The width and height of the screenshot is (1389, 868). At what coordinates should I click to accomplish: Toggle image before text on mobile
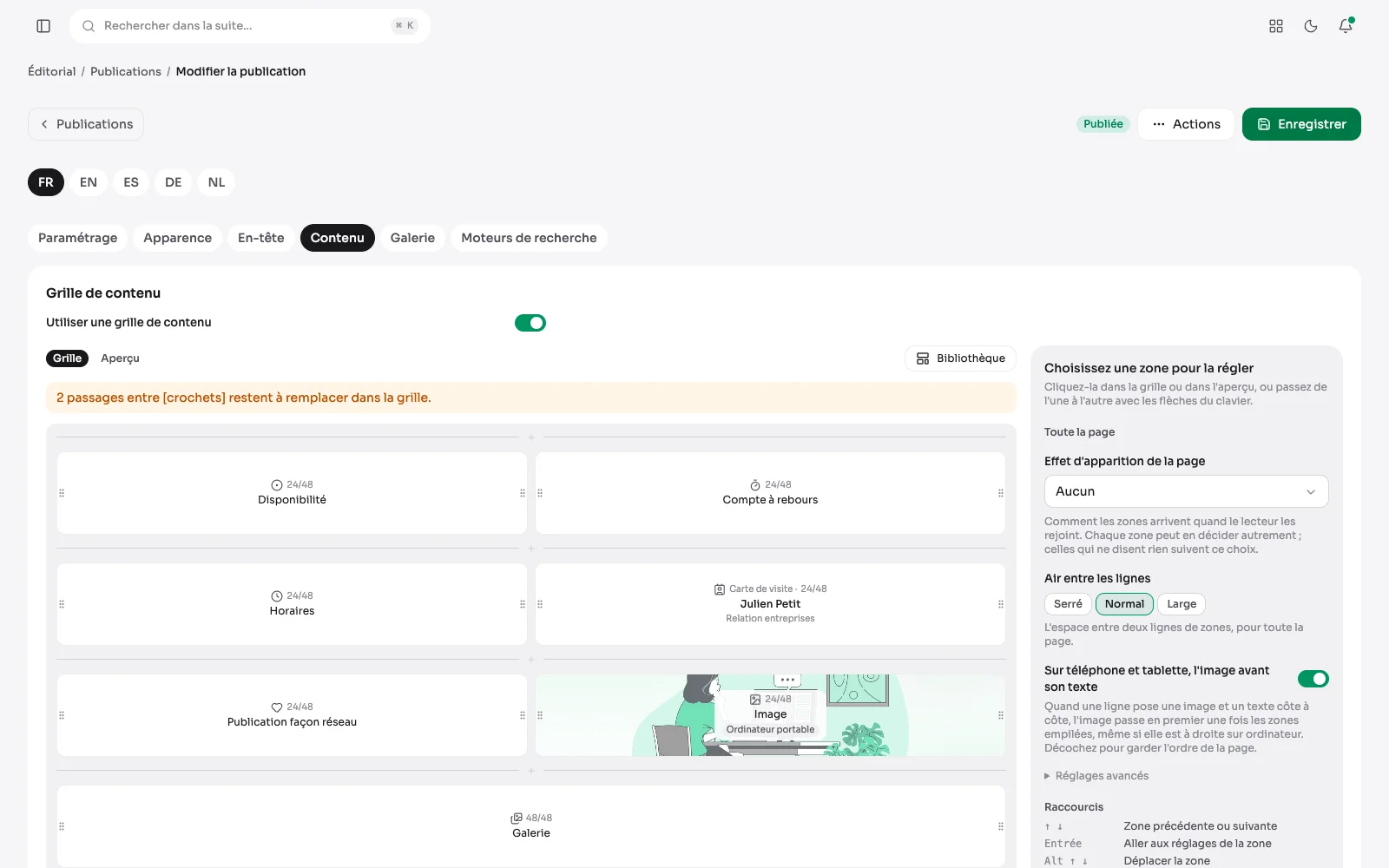pyautogui.click(x=1313, y=679)
